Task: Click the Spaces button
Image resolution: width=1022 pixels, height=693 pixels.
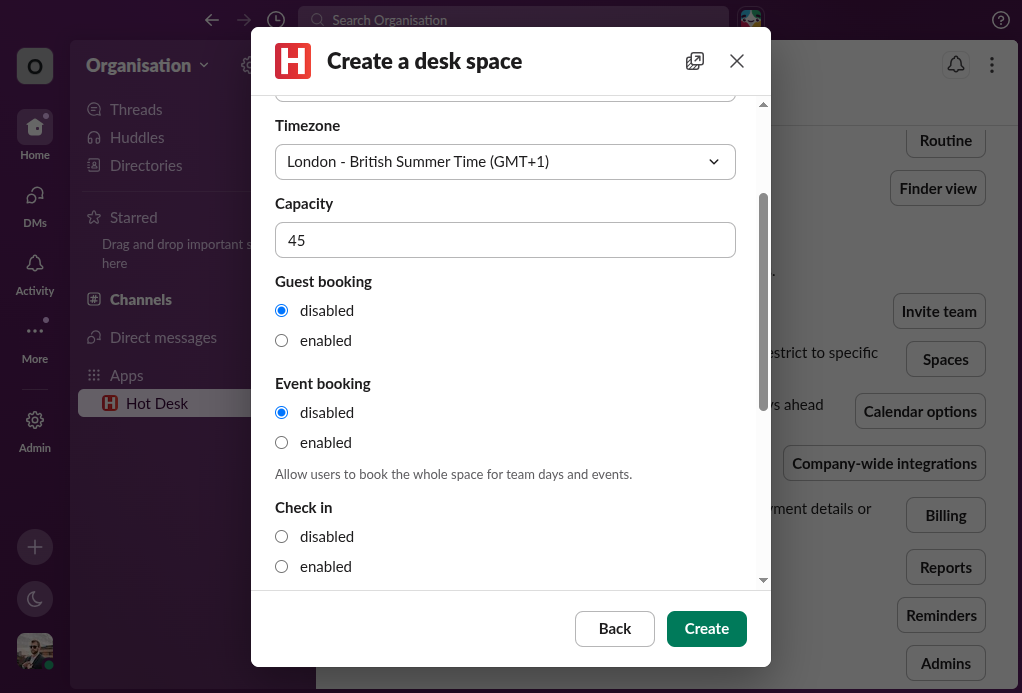Action: coord(946,359)
